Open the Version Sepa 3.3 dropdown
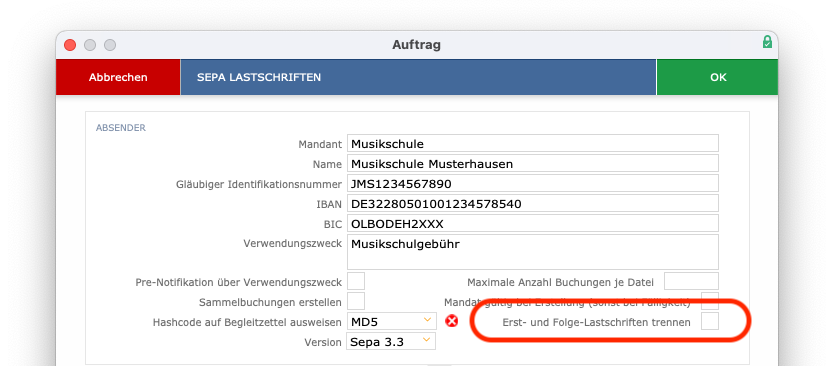Screen dimensions: 834x366 tap(391, 341)
